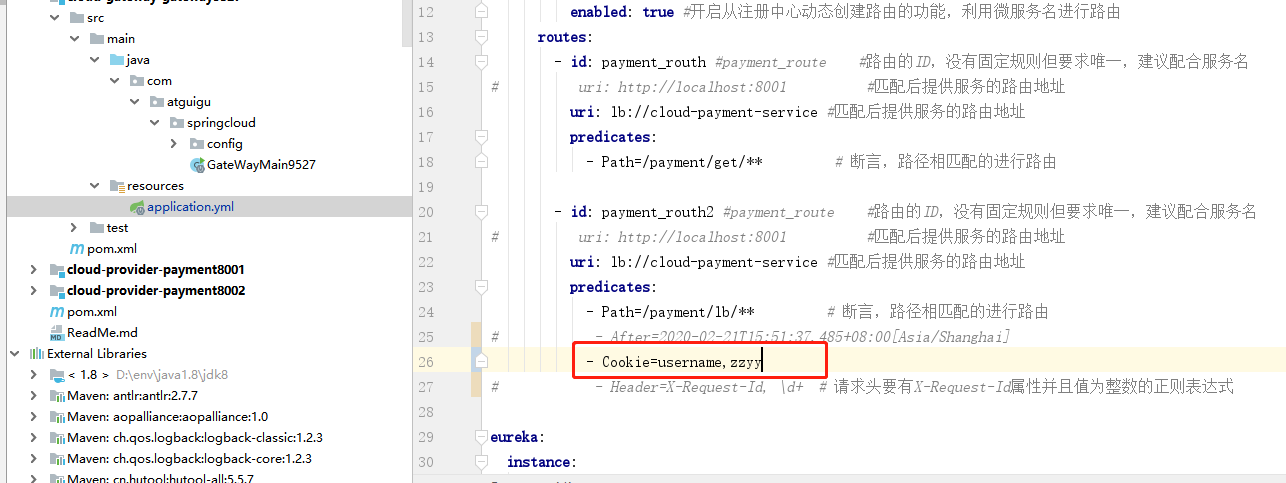This screenshot has width=1286, height=483.
Task: Click 'Maven: aopalliance:aopalliance:1.0' label
Action: 167,417
